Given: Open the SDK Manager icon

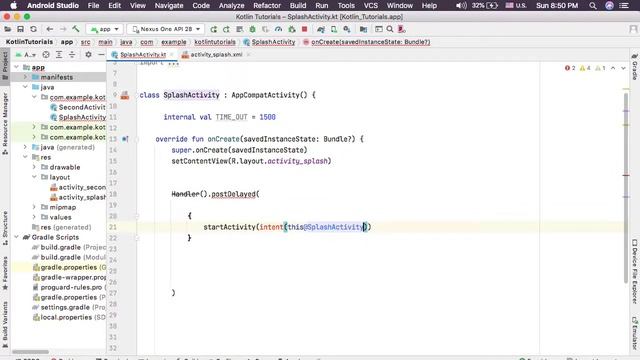Looking at the screenshot, I should [x=347, y=29].
